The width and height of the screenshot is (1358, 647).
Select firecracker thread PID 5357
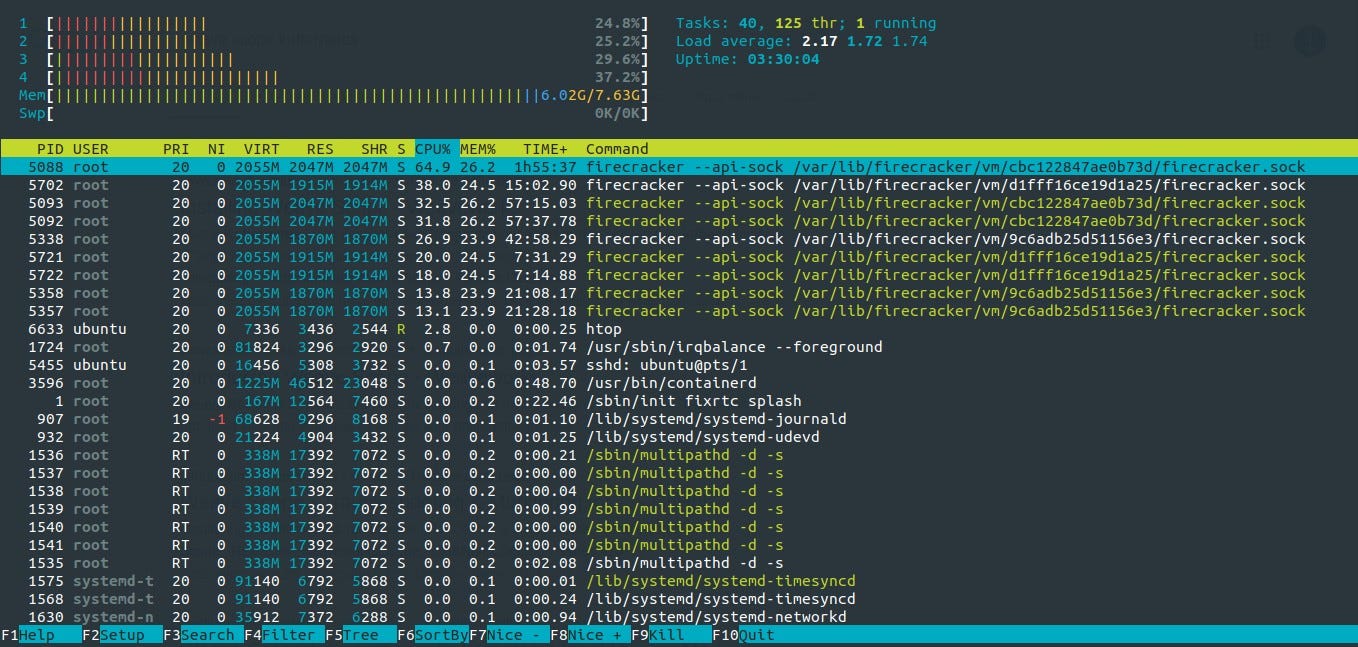click(679, 311)
